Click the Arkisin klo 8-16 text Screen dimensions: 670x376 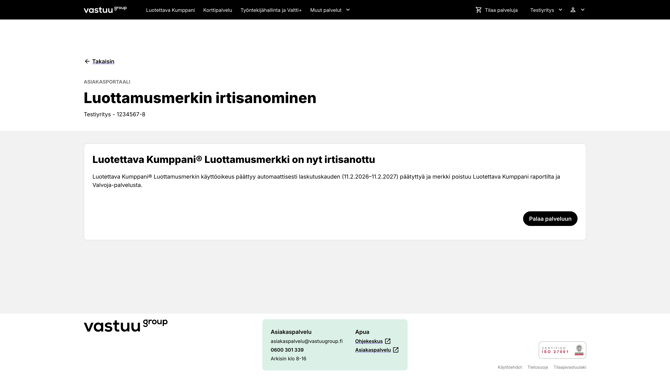tap(288, 358)
